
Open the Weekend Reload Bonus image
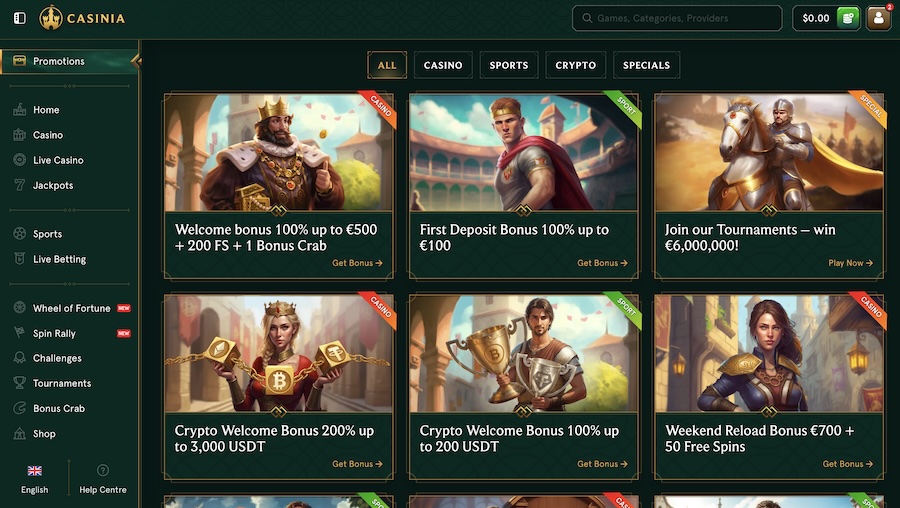pyautogui.click(x=769, y=353)
